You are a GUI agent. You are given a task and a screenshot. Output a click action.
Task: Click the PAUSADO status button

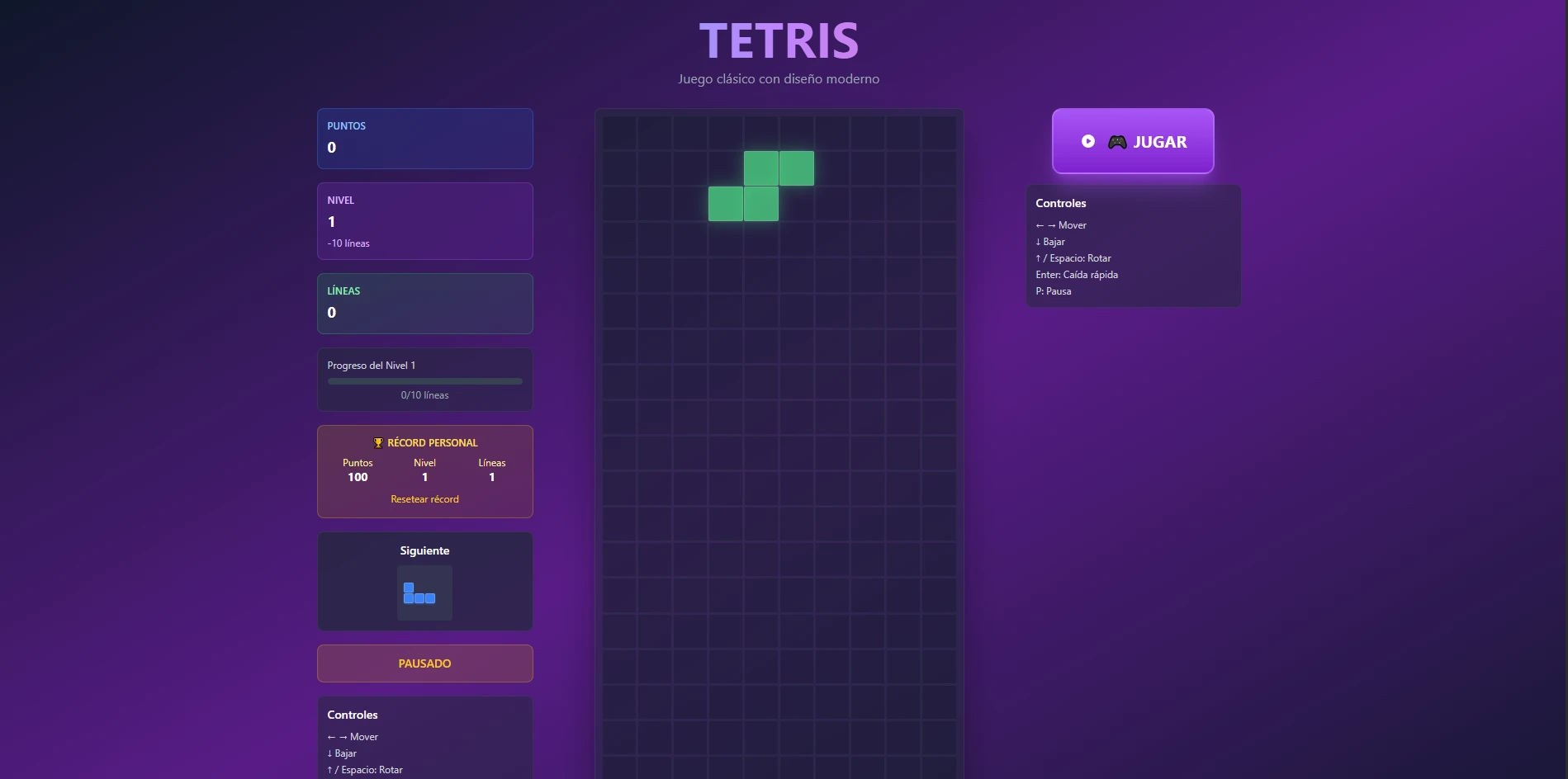[424, 663]
